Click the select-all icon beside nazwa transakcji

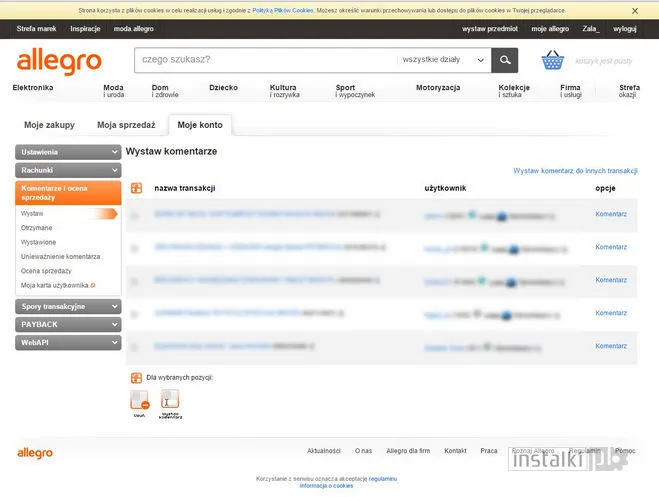pyautogui.click(x=136, y=188)
